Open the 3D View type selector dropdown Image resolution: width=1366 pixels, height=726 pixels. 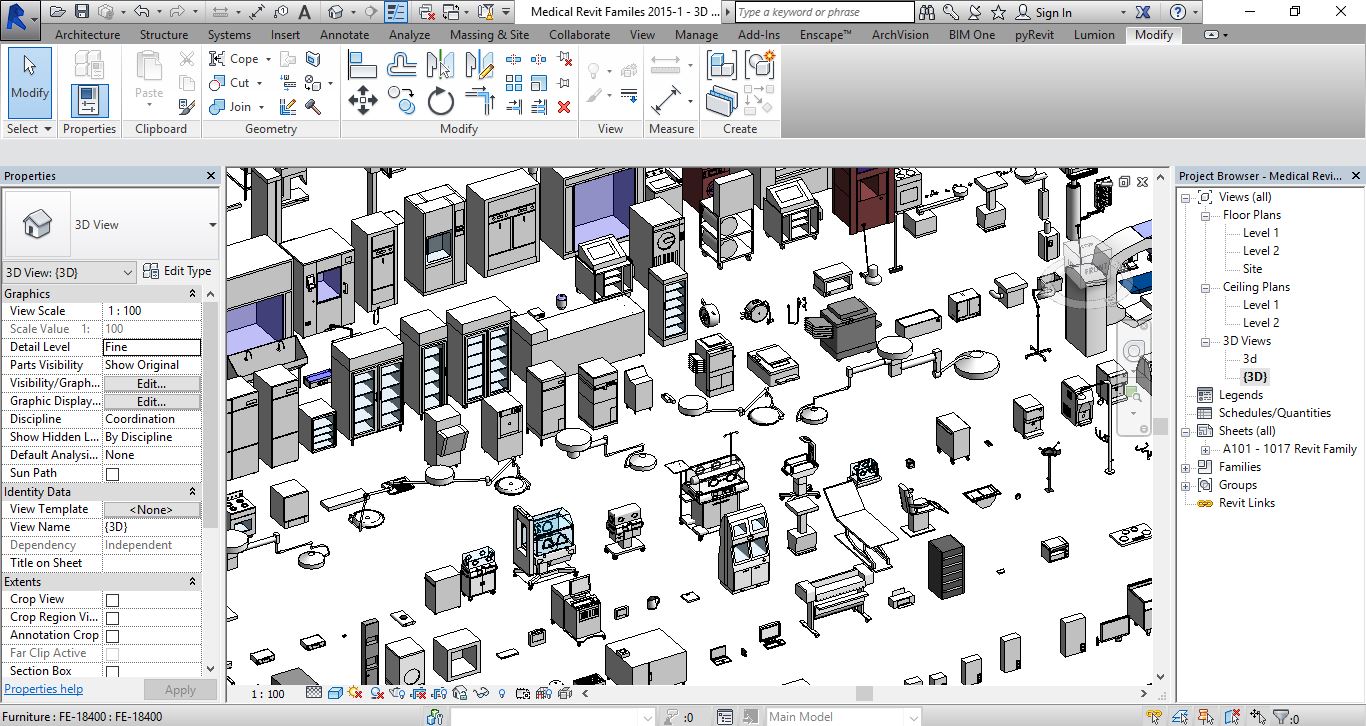212,225
